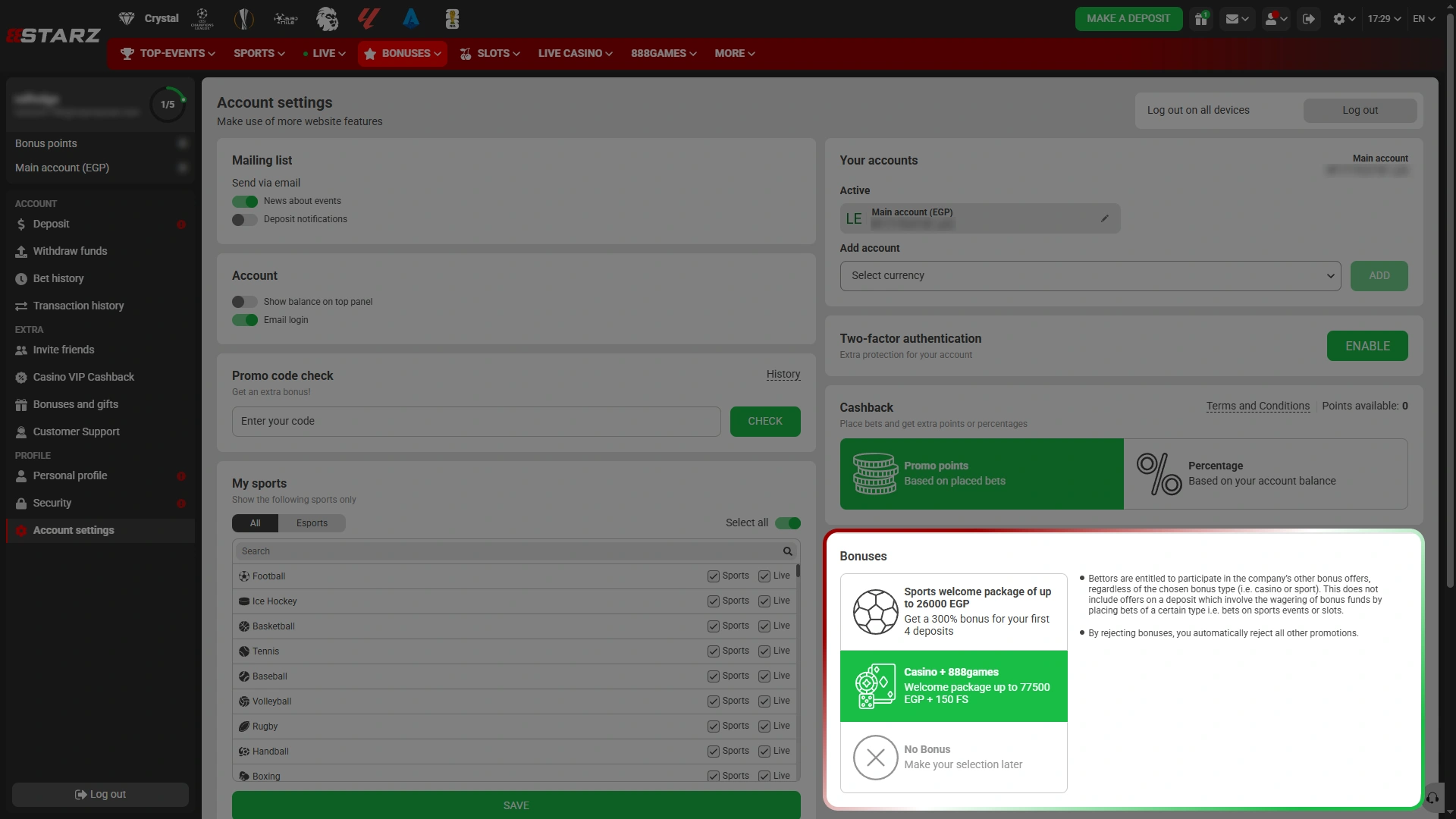Screen dimensions: 1456x819
Task: Choose the Casino + 888games bonus
Action: (x=953, y=686)
